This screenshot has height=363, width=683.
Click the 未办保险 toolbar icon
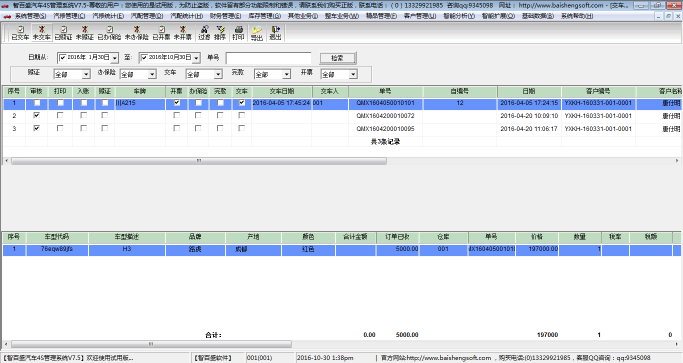coord(136,33)
